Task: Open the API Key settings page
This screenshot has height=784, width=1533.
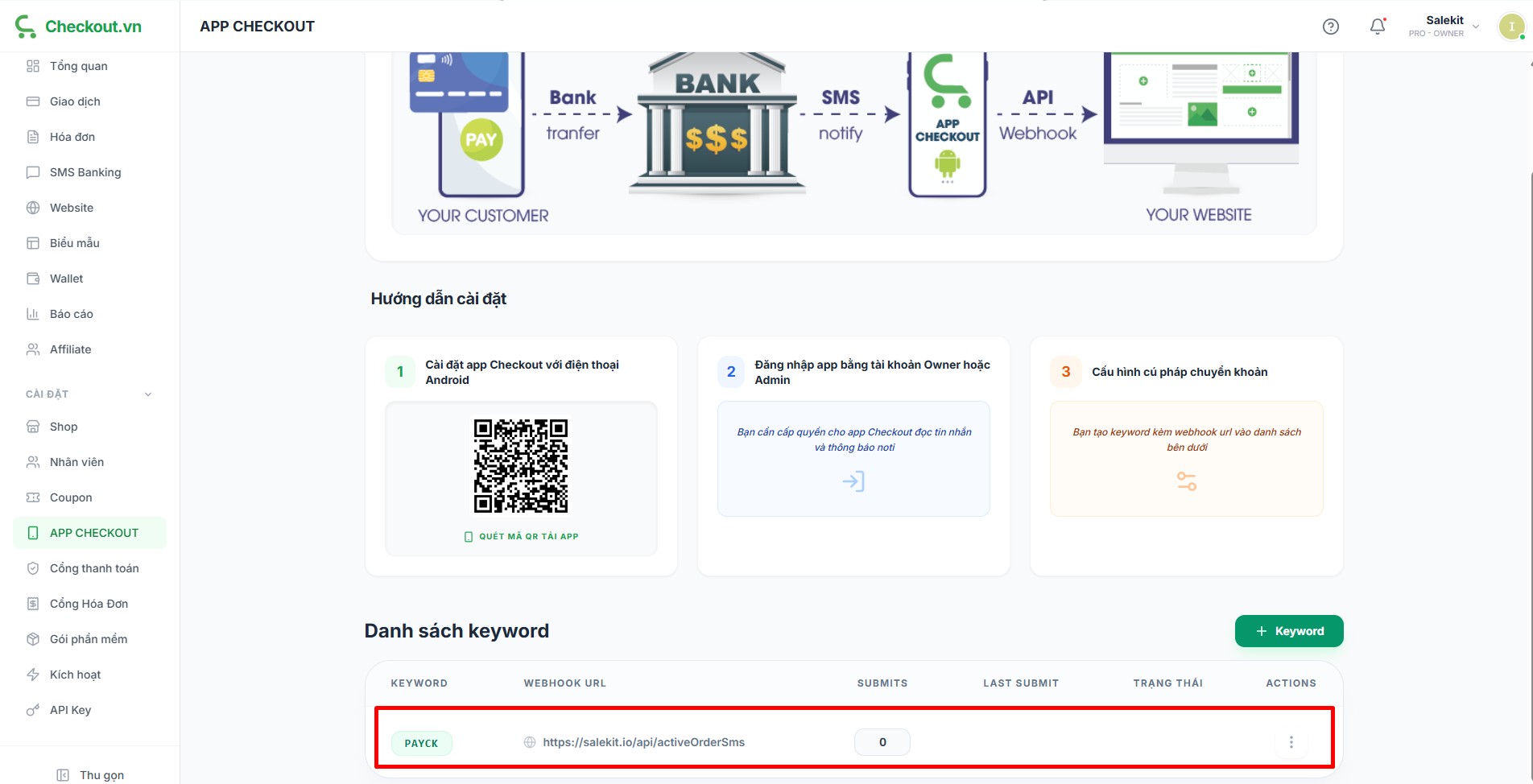Action: point(70,710)
